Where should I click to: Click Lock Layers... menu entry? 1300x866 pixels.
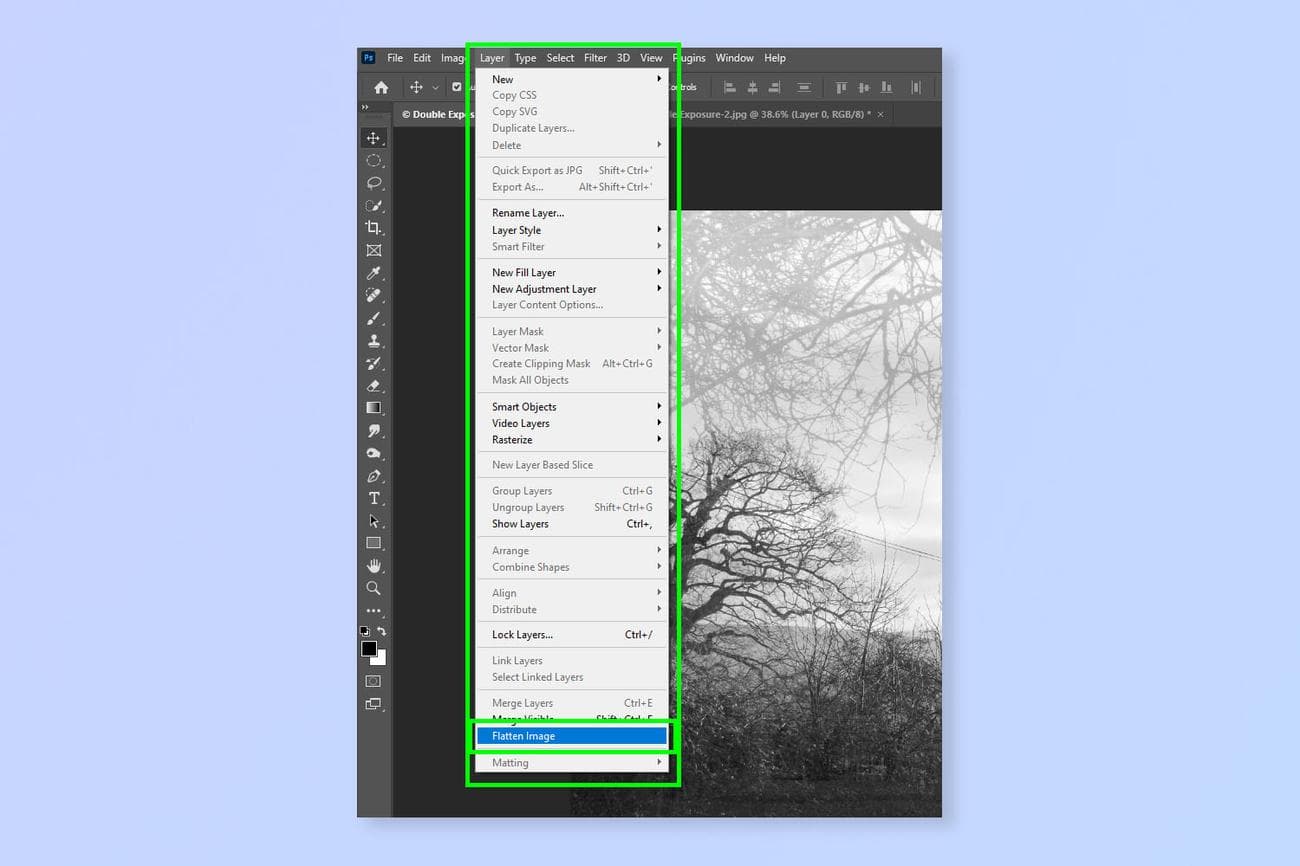tap(522, 635)
